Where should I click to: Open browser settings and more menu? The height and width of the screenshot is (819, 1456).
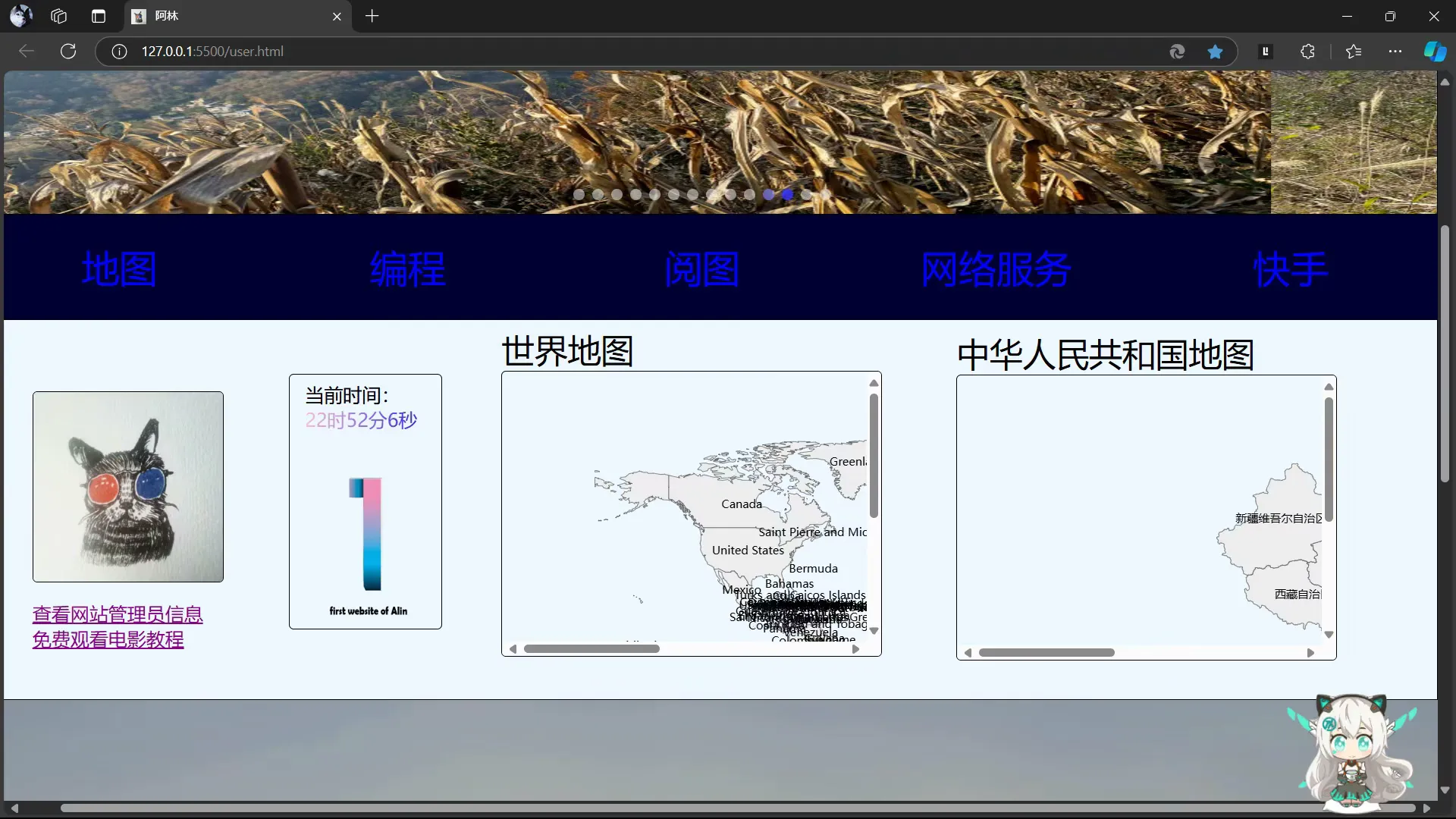point(1395,52)
